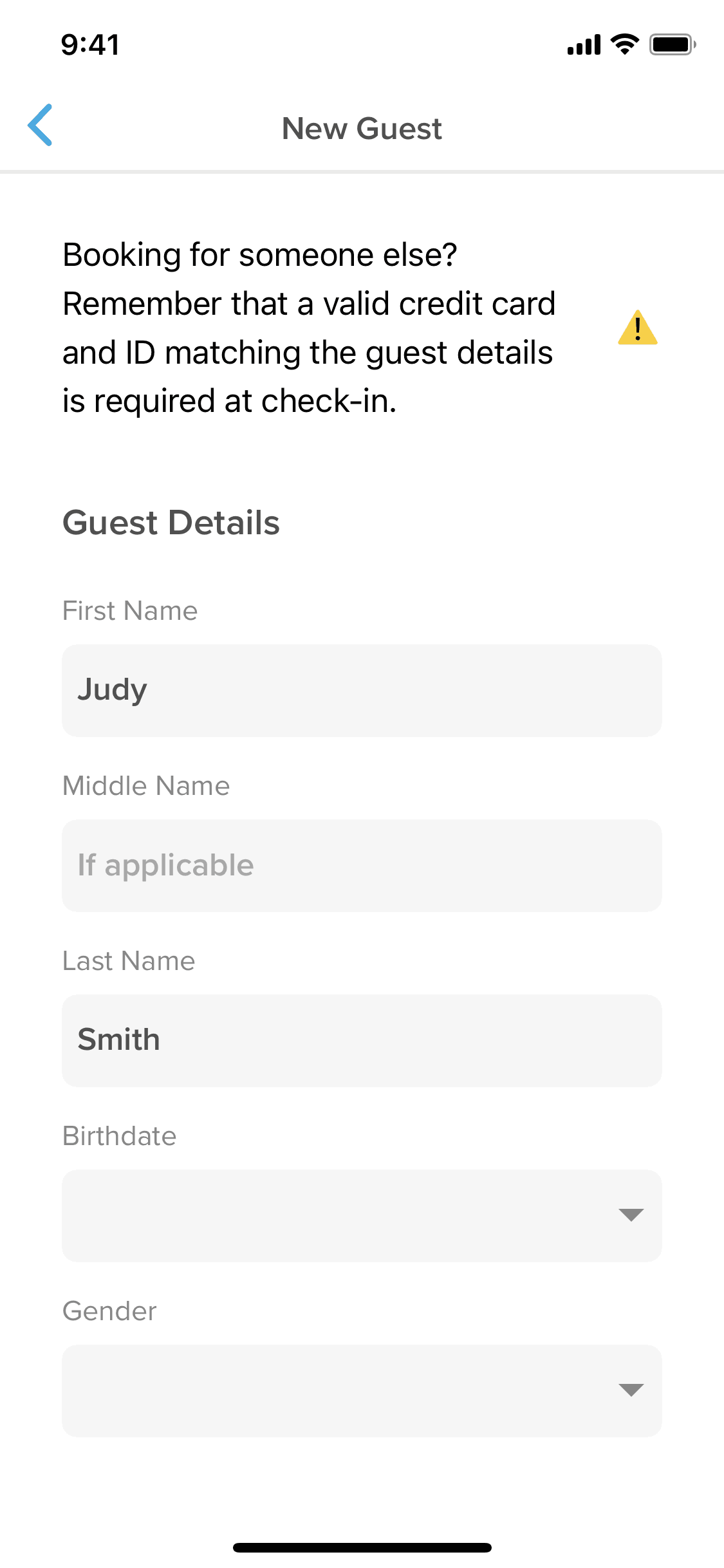Tap the First Name label
Viewport: 724px width, 1568px height.
point(130,611)
